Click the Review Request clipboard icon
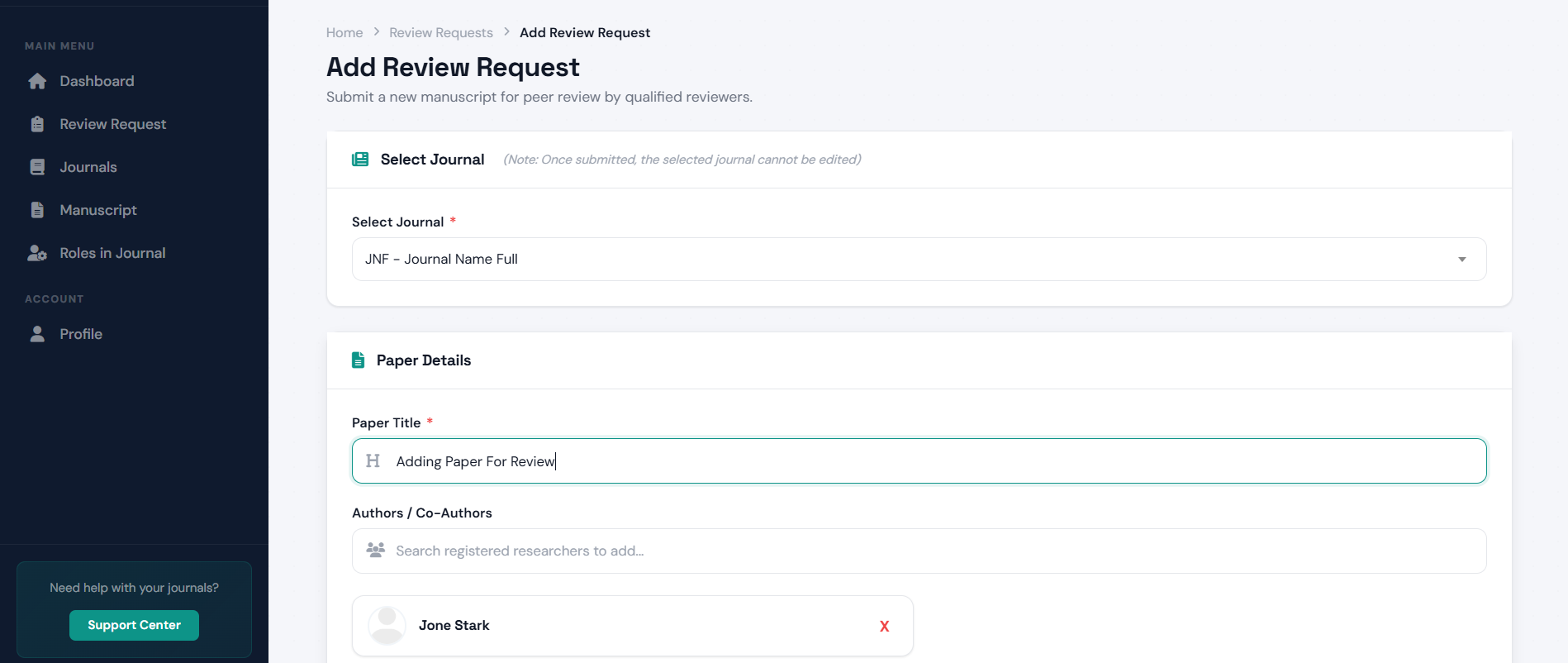This screenshot has height=663, width=1568. [37, 124]
